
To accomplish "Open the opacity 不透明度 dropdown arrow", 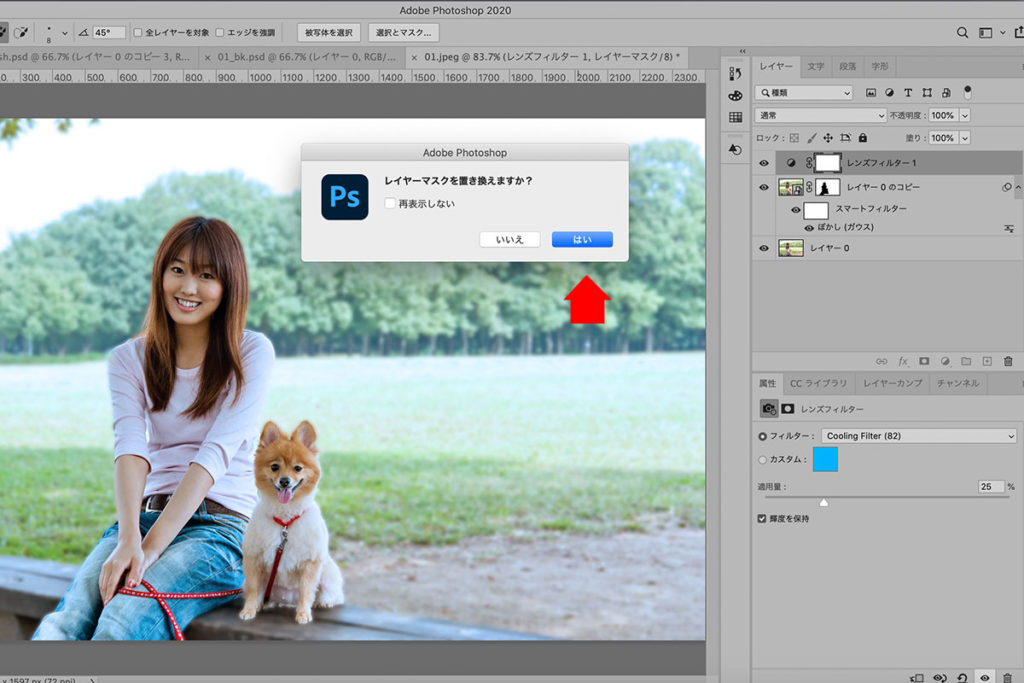I will tap(965, 116).
